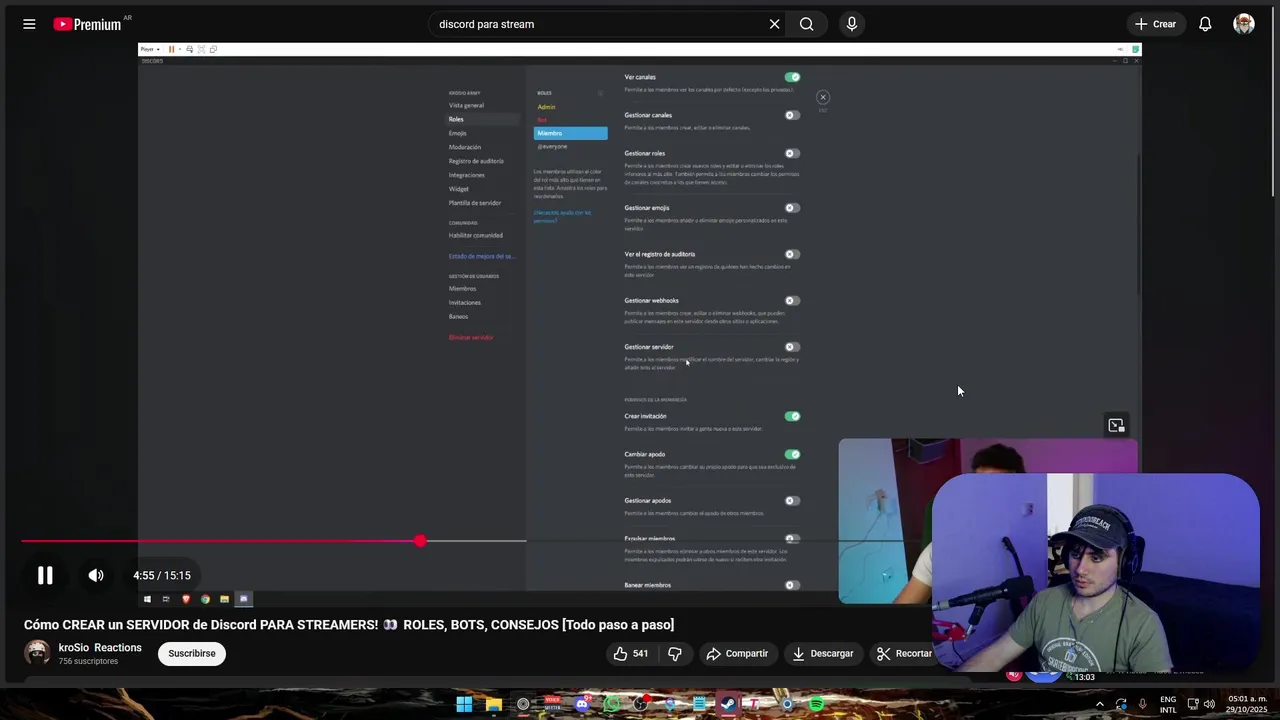
Task: Select 'Vista general' in Discord sidebar
Action: click(x=466, y=105)
